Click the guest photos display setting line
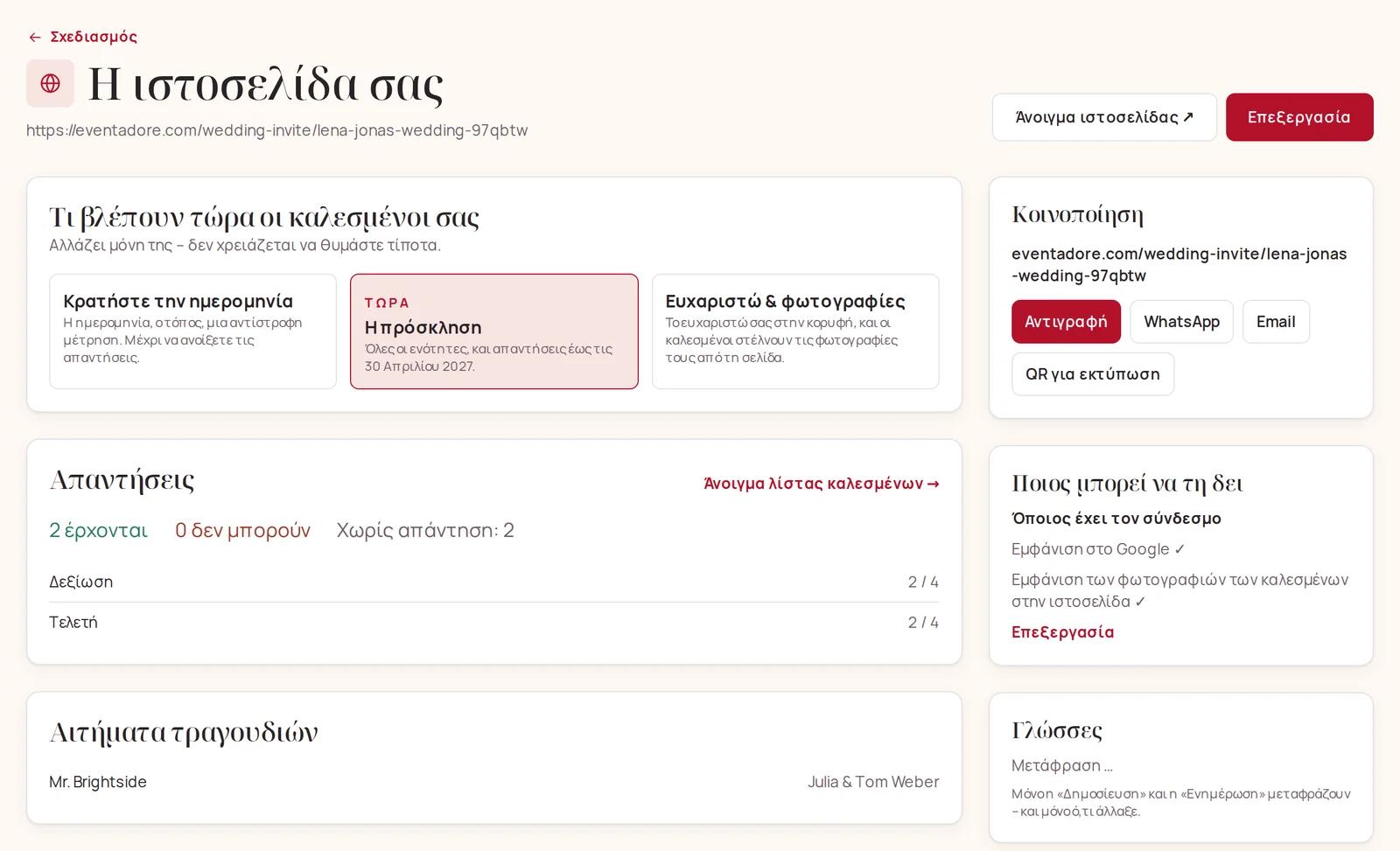The image size is (1400, 851). tap(1180, 590)
